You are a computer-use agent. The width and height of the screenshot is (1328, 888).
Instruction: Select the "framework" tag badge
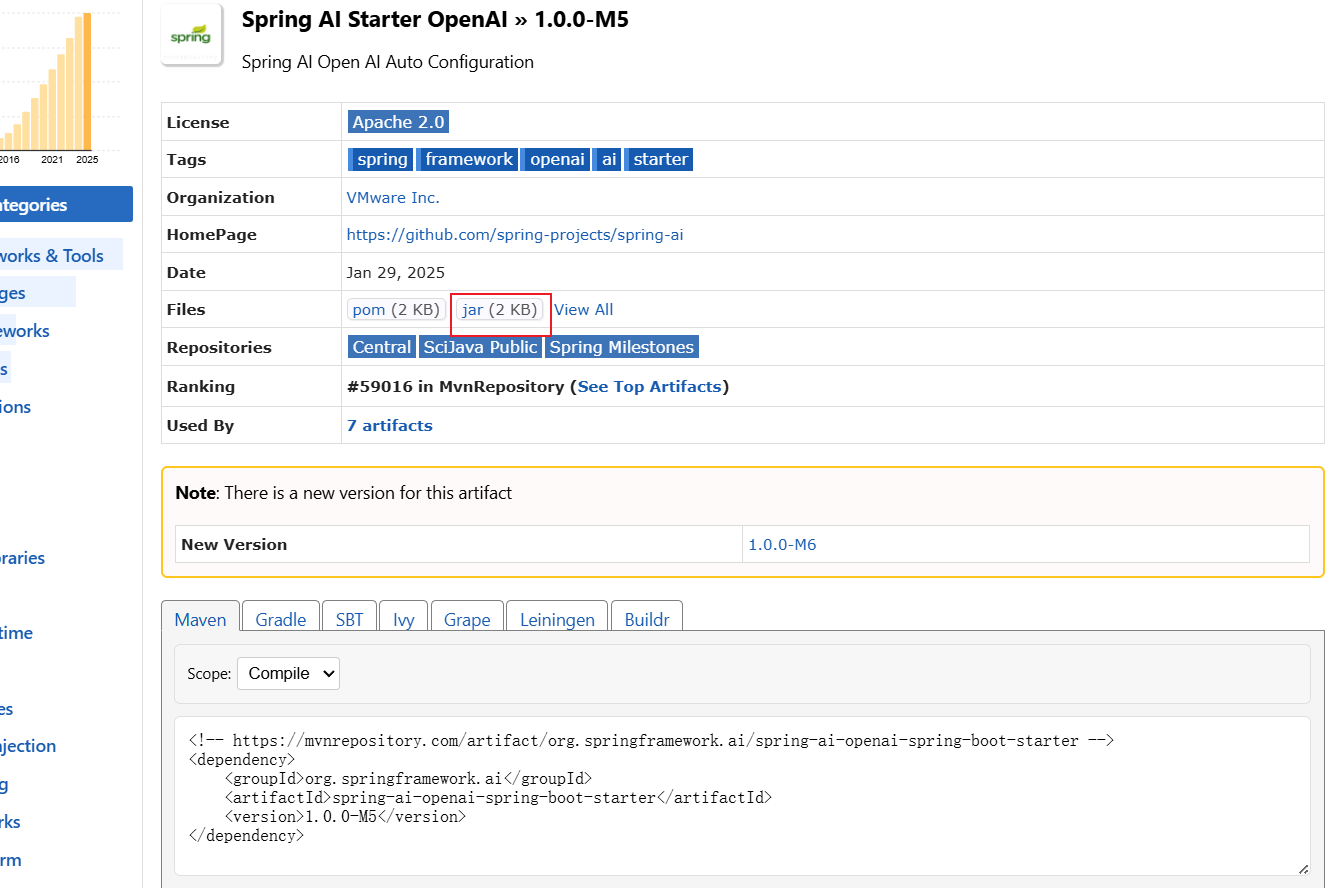point(467,159)
